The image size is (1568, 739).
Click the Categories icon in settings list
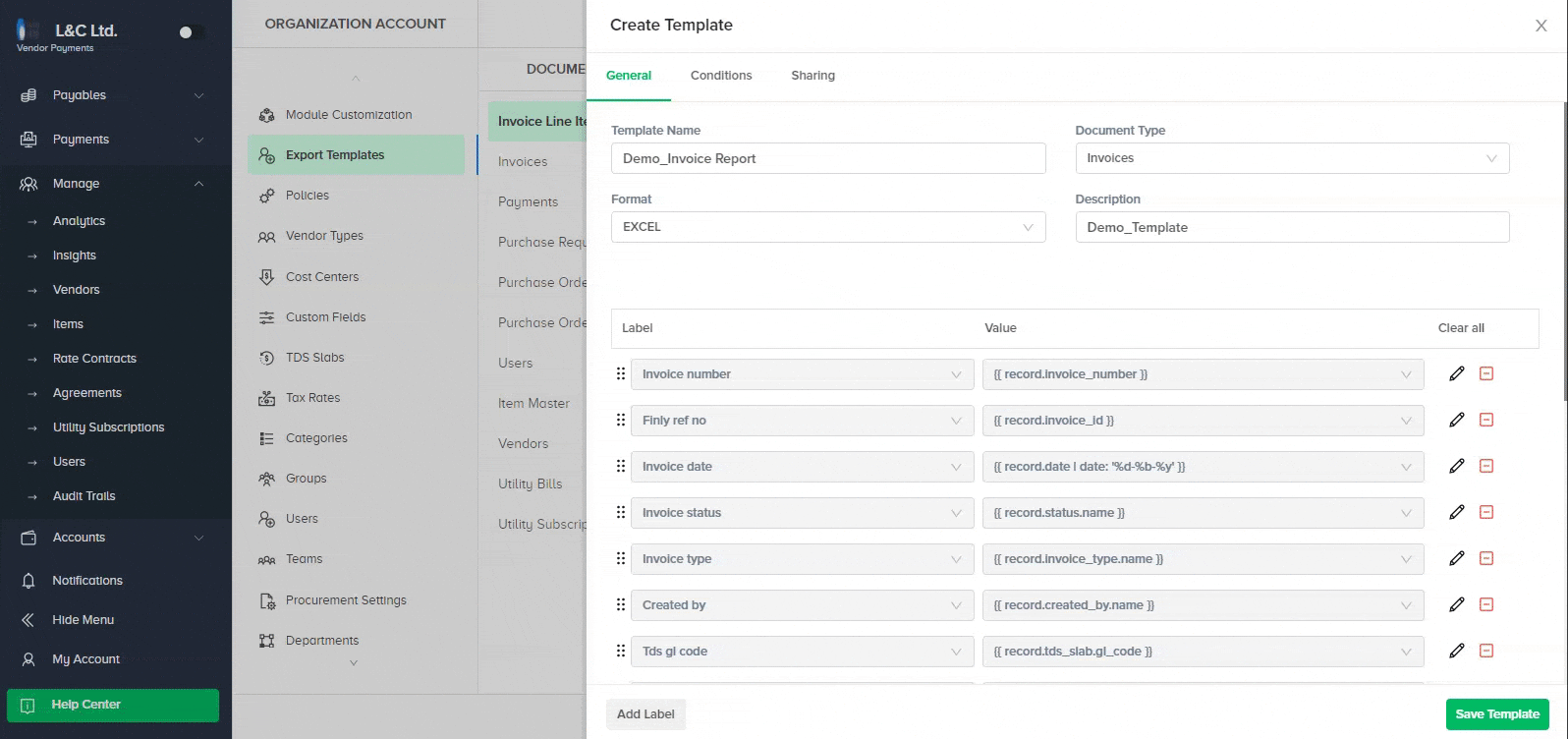click(x=266, y=438)
